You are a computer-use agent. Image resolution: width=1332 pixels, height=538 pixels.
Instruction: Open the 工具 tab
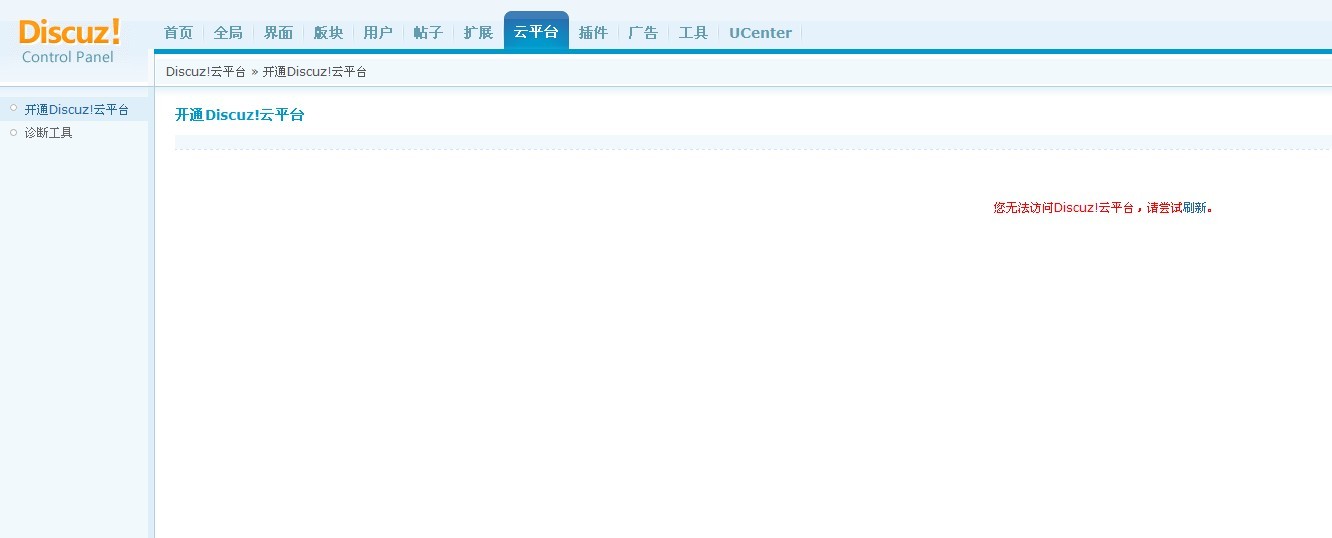[693, 32]
